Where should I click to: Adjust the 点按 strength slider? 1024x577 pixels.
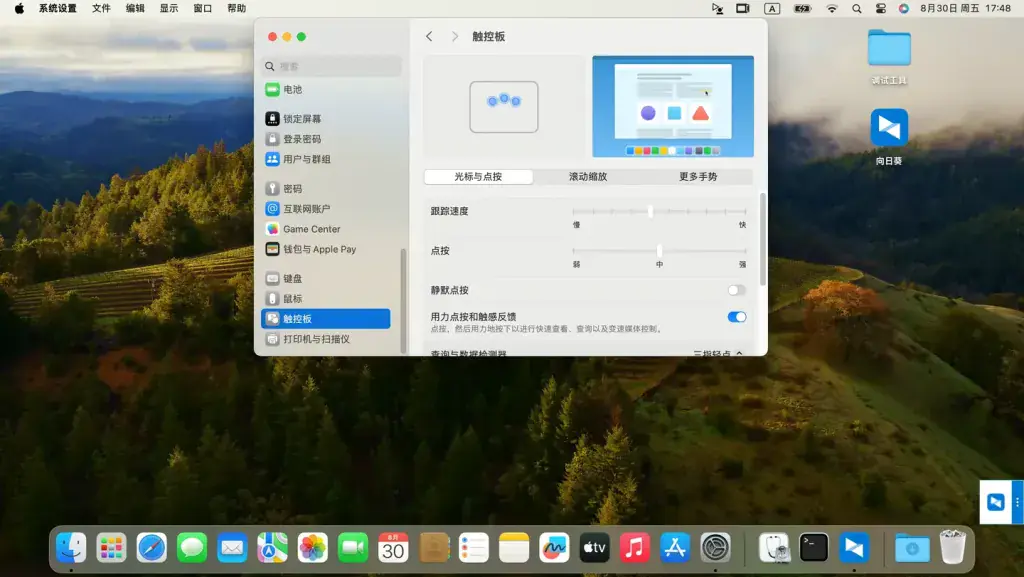point(659,251)
